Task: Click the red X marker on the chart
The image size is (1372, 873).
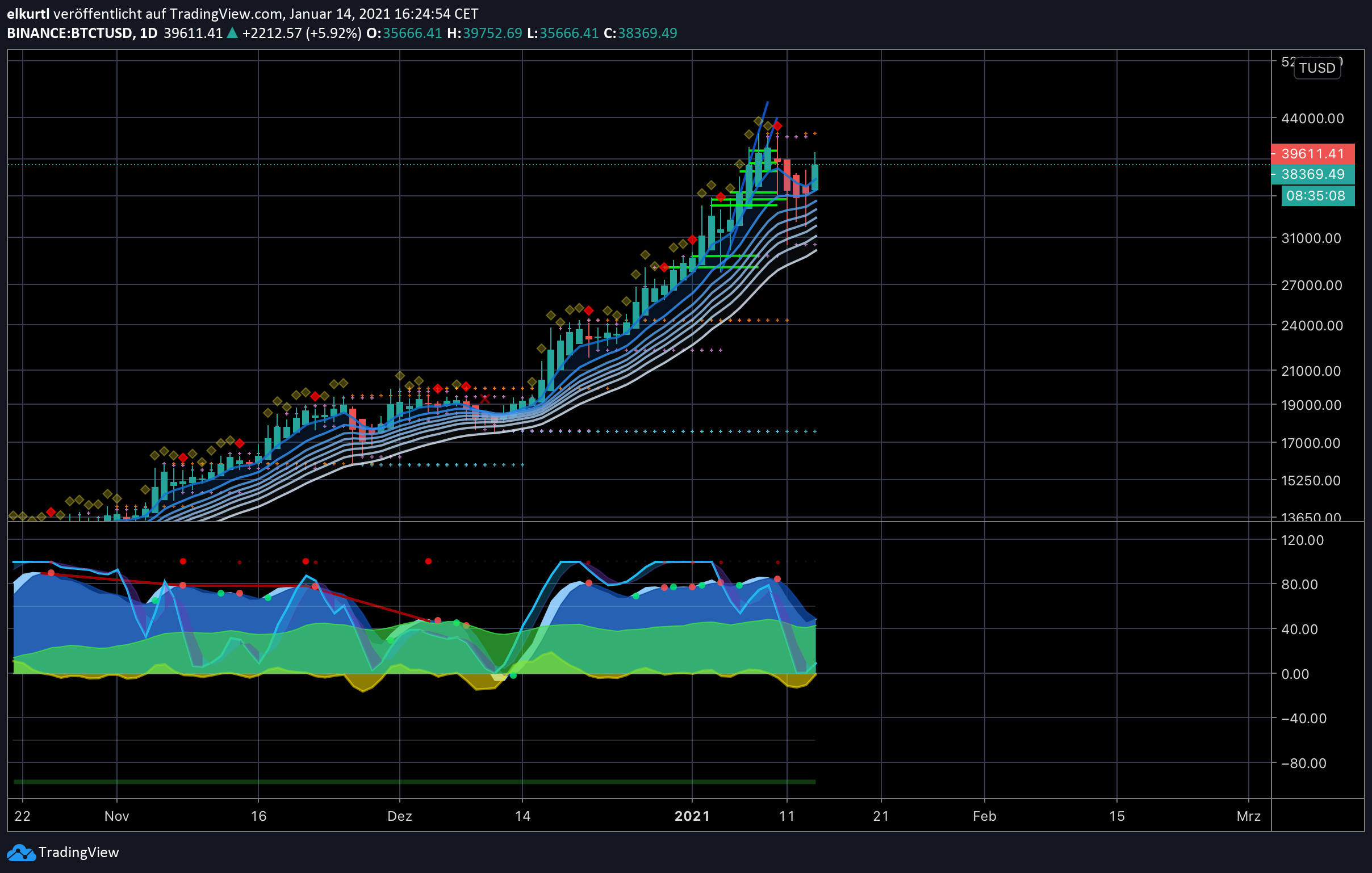Action: [x=485, y=398]
